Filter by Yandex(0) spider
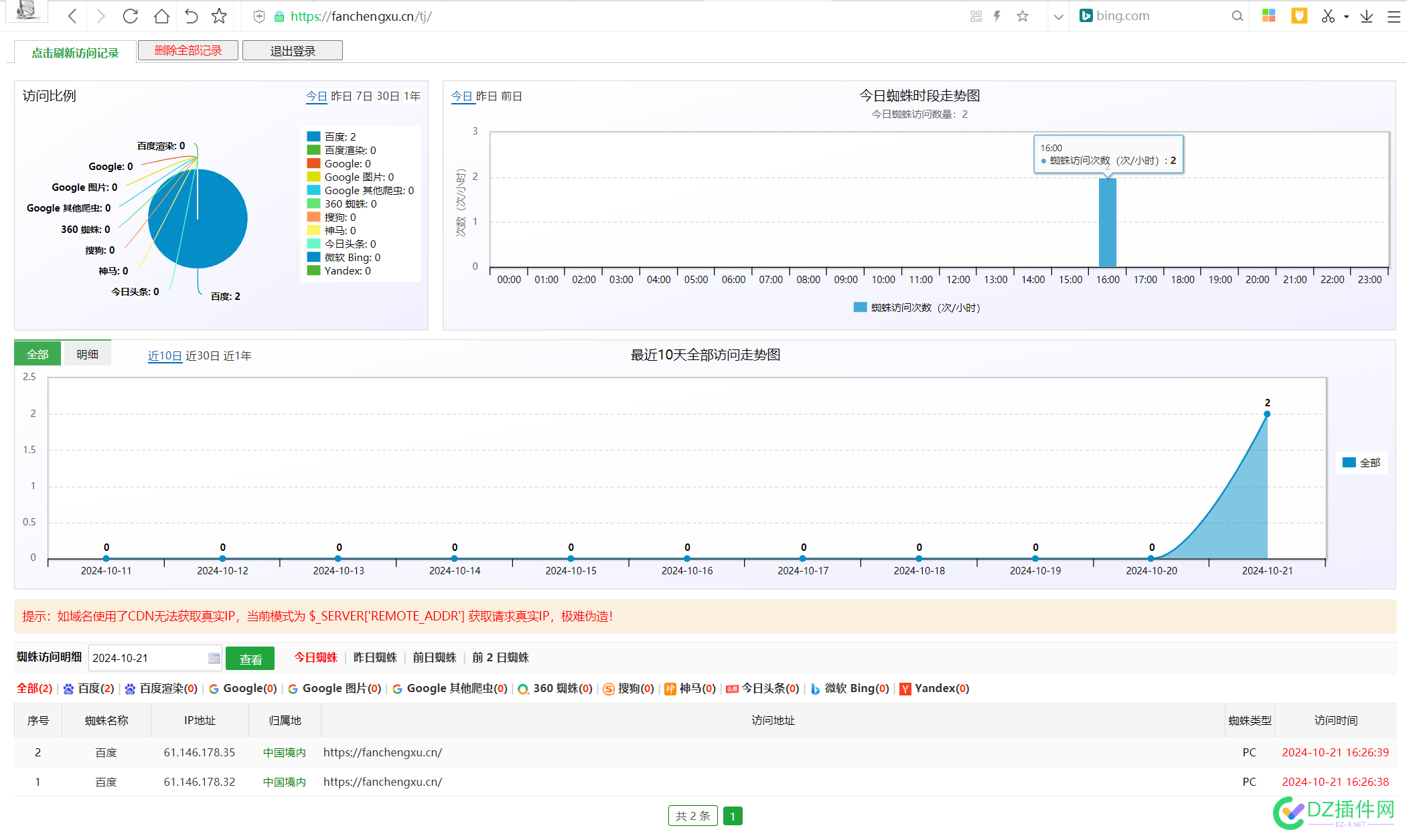 (934, 688)
